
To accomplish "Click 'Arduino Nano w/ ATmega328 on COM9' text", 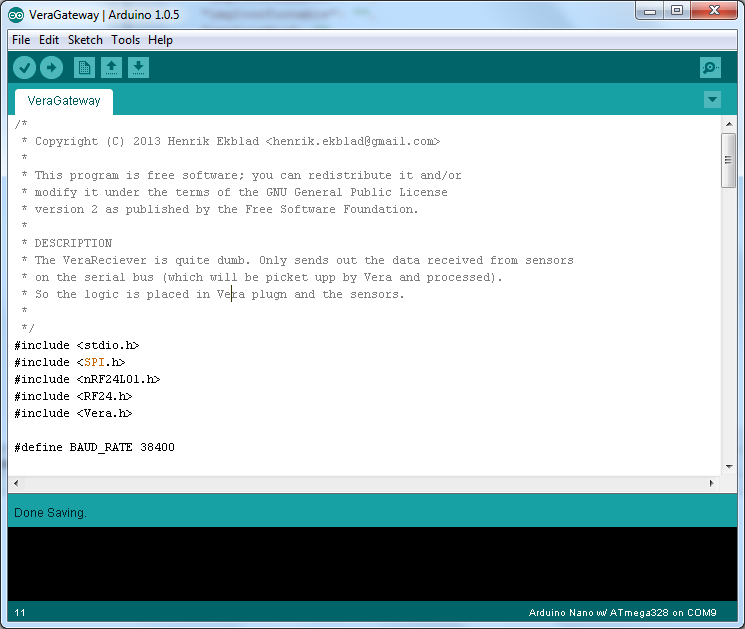I will coord(622,612).
